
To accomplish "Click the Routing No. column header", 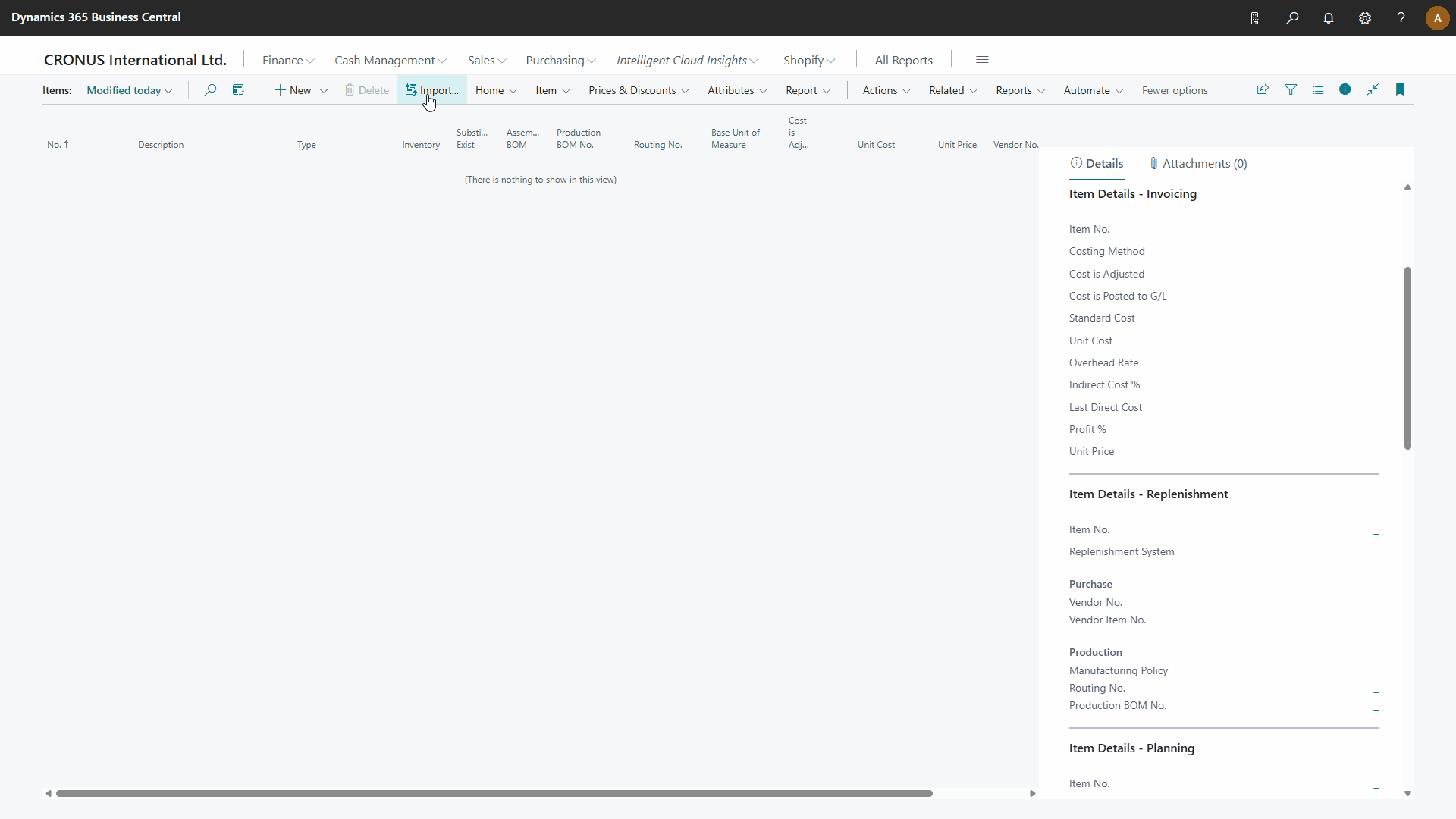I will [658, 145].
